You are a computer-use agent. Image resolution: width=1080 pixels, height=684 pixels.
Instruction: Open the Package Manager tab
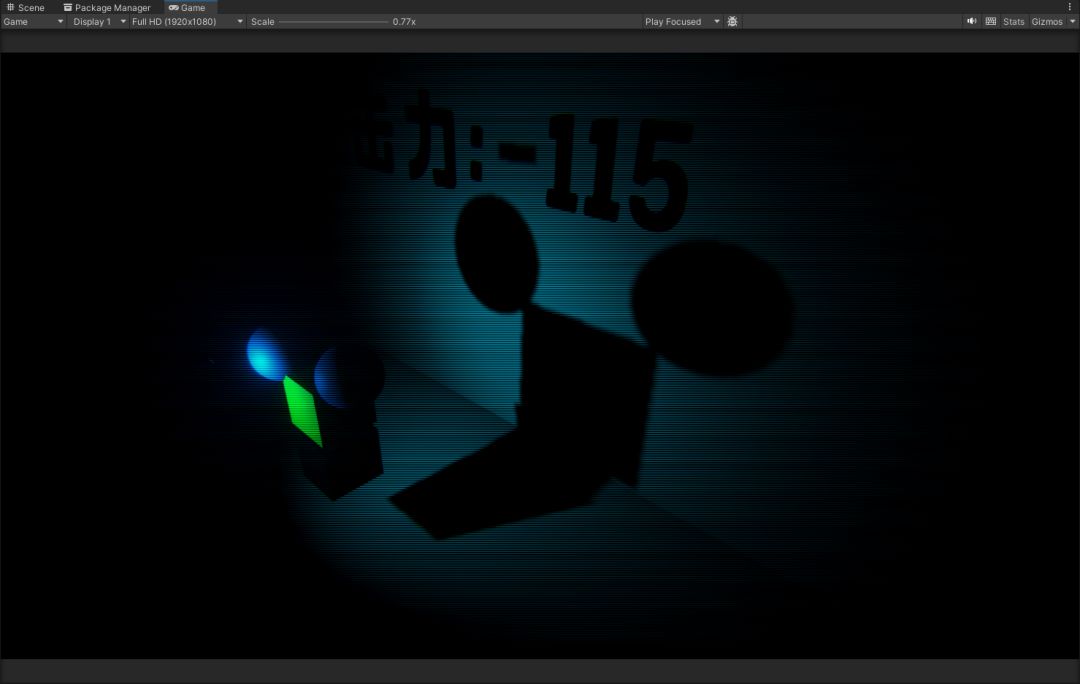[107, 8]
